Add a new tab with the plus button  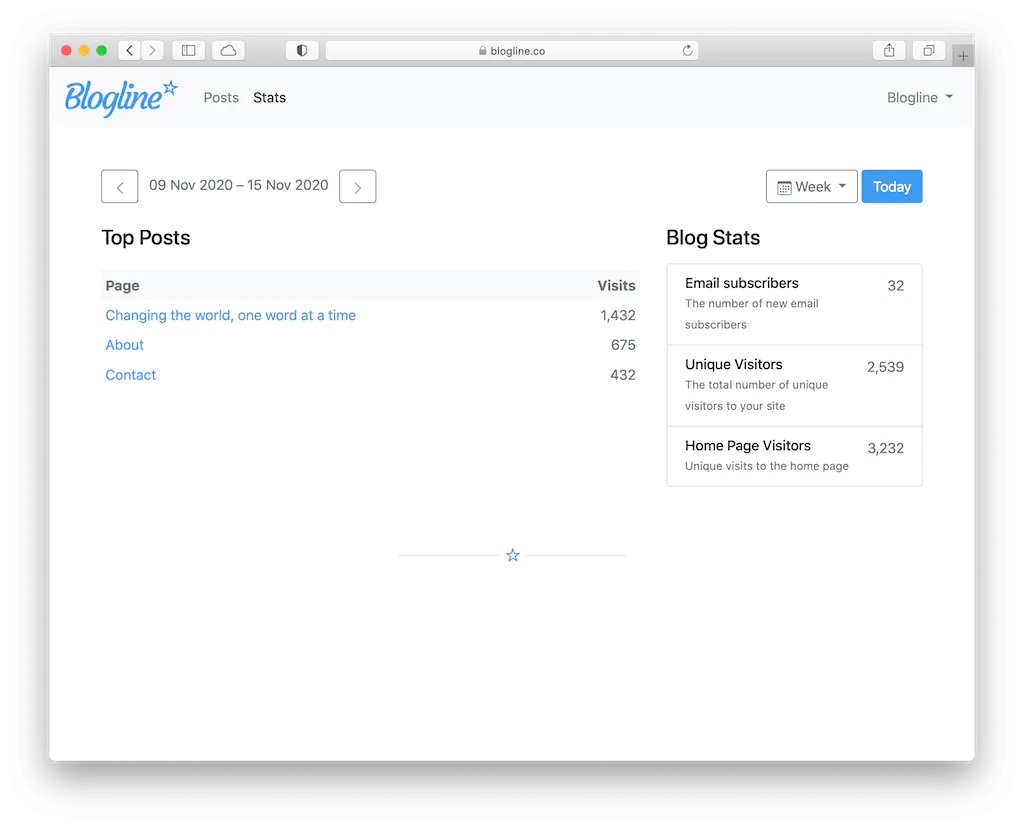click(x=963, y=56)
